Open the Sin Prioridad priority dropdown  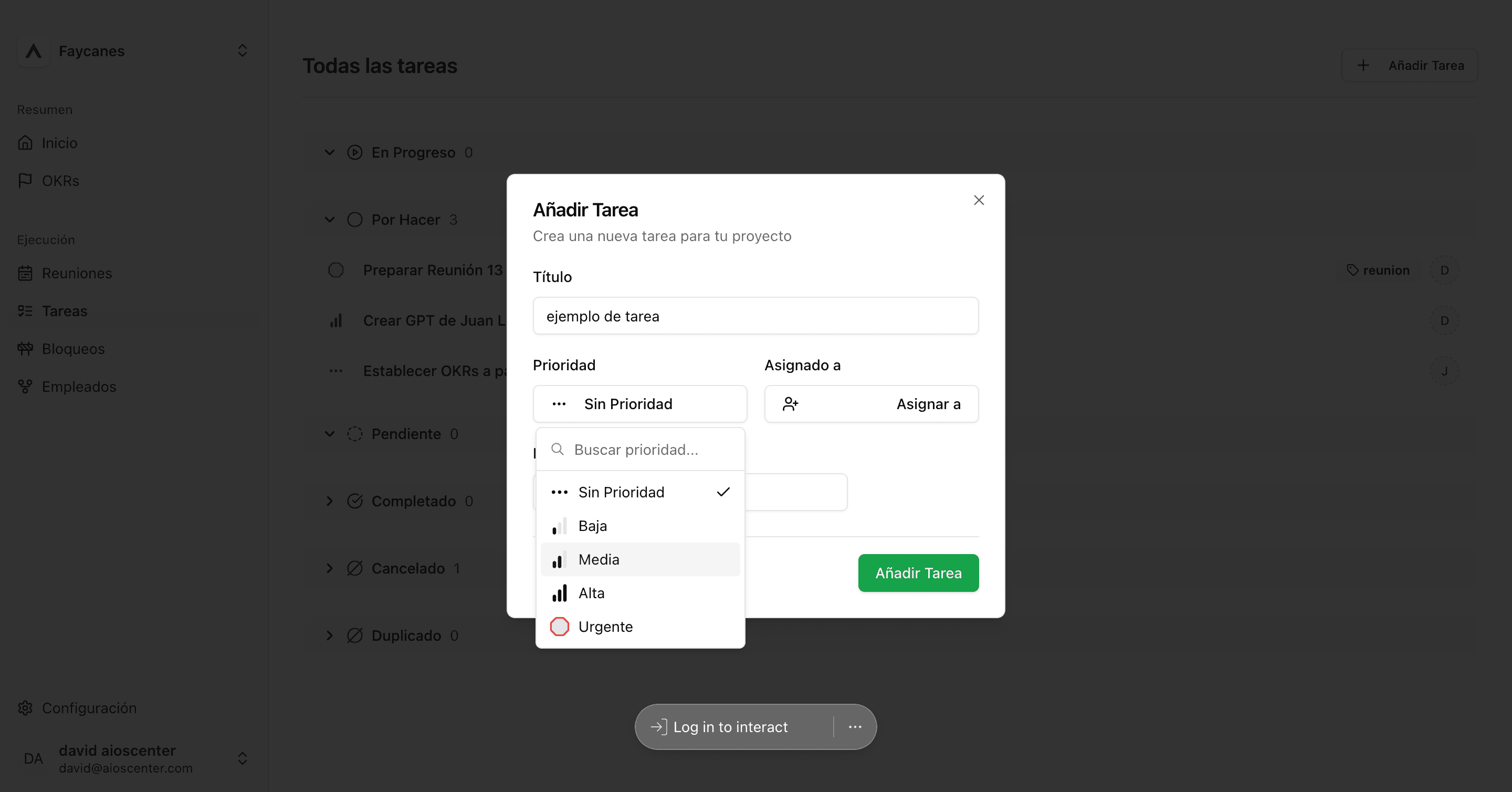[640, 404]
